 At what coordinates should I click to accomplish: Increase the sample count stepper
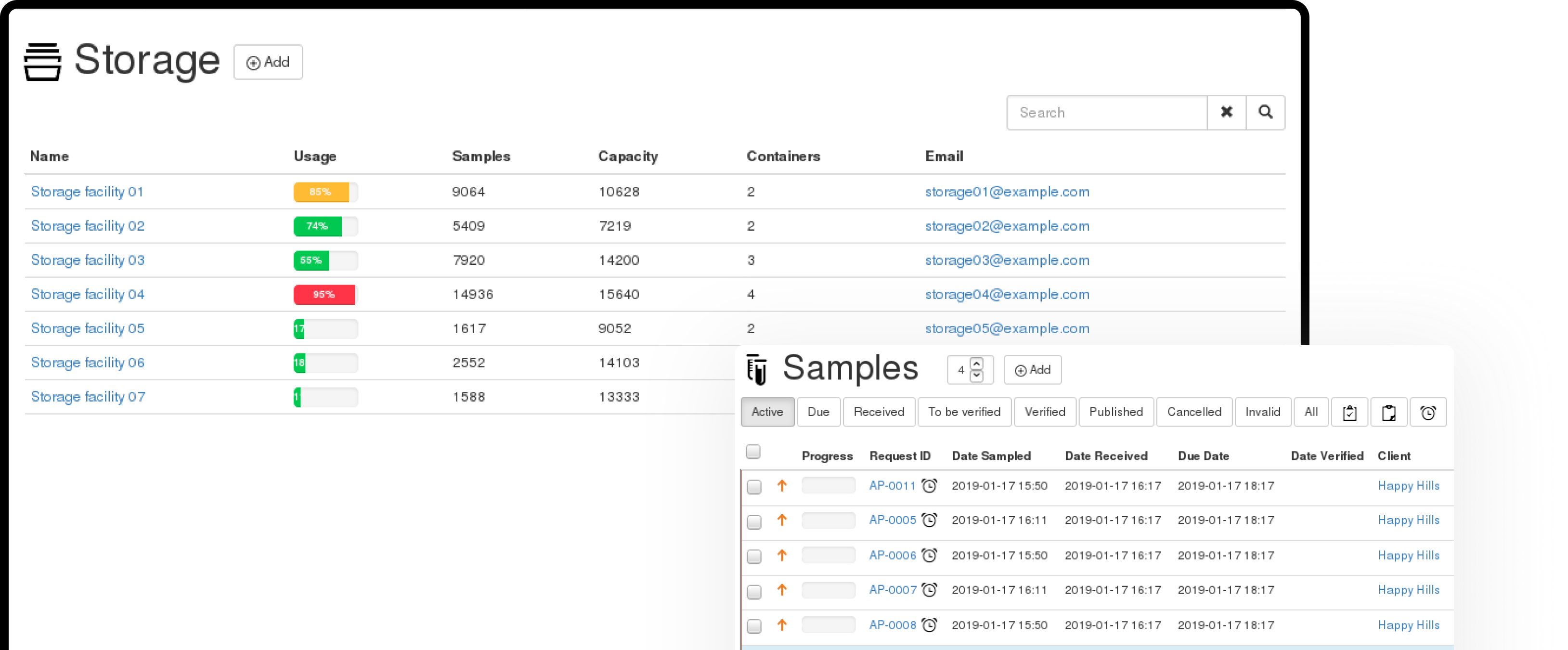976,364
